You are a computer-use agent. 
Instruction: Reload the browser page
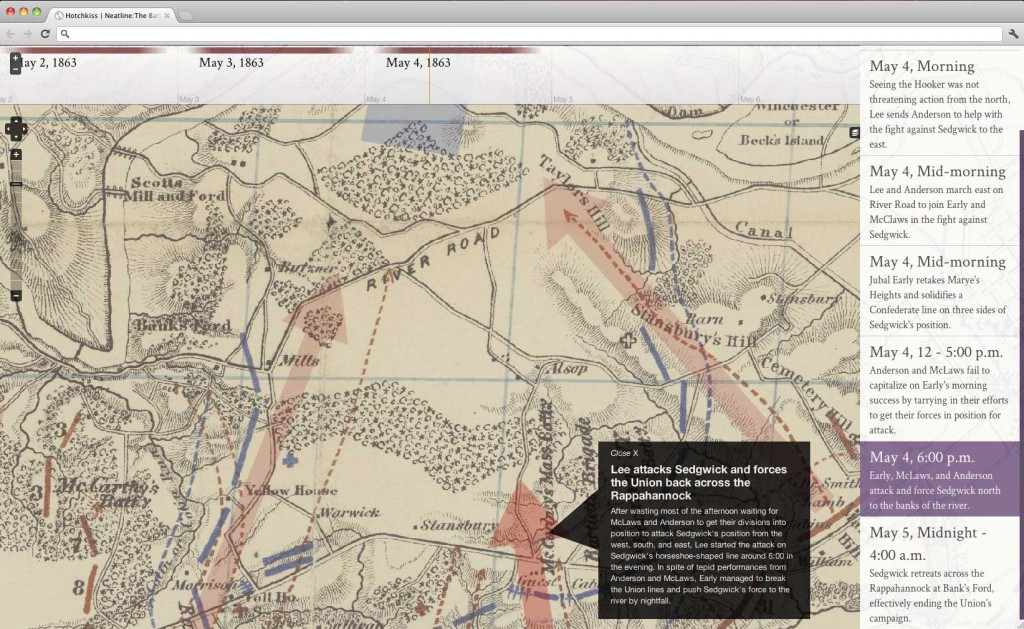point(45,33)
